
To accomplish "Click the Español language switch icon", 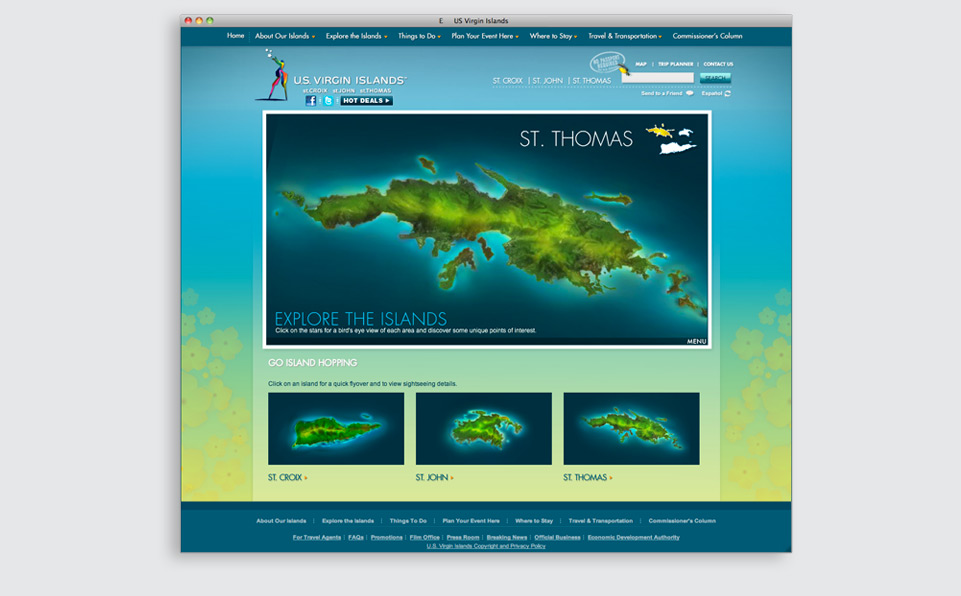I will pos(727,94).
